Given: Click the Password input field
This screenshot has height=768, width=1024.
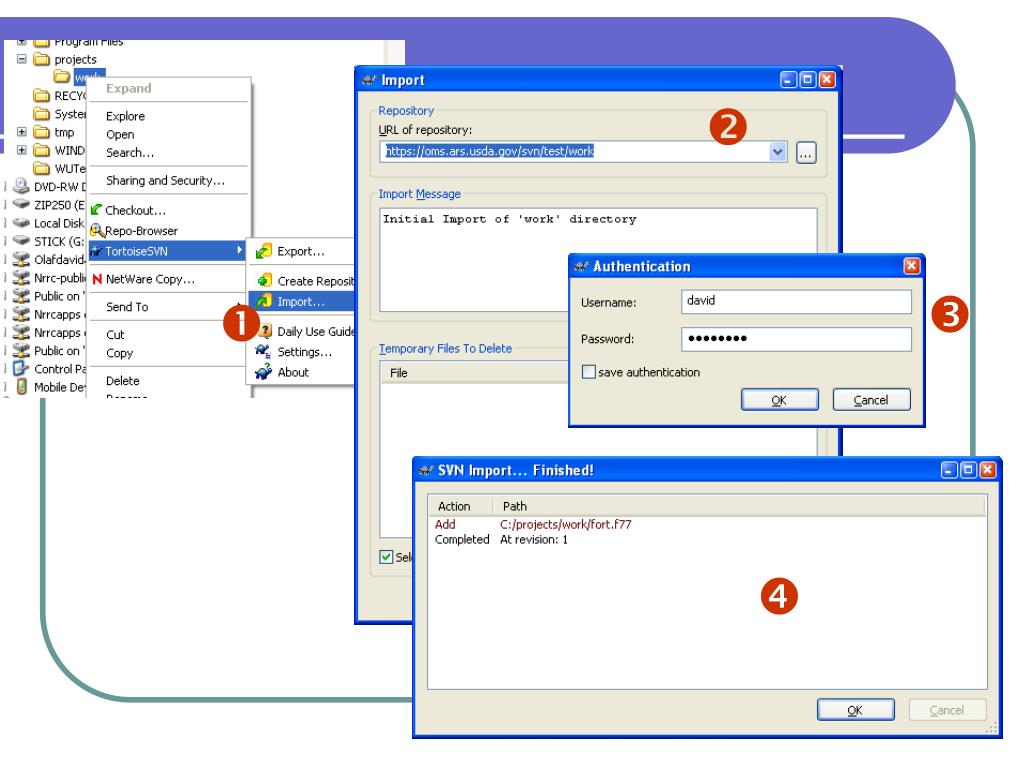Looking at the screenshot, I should [796, 339].
